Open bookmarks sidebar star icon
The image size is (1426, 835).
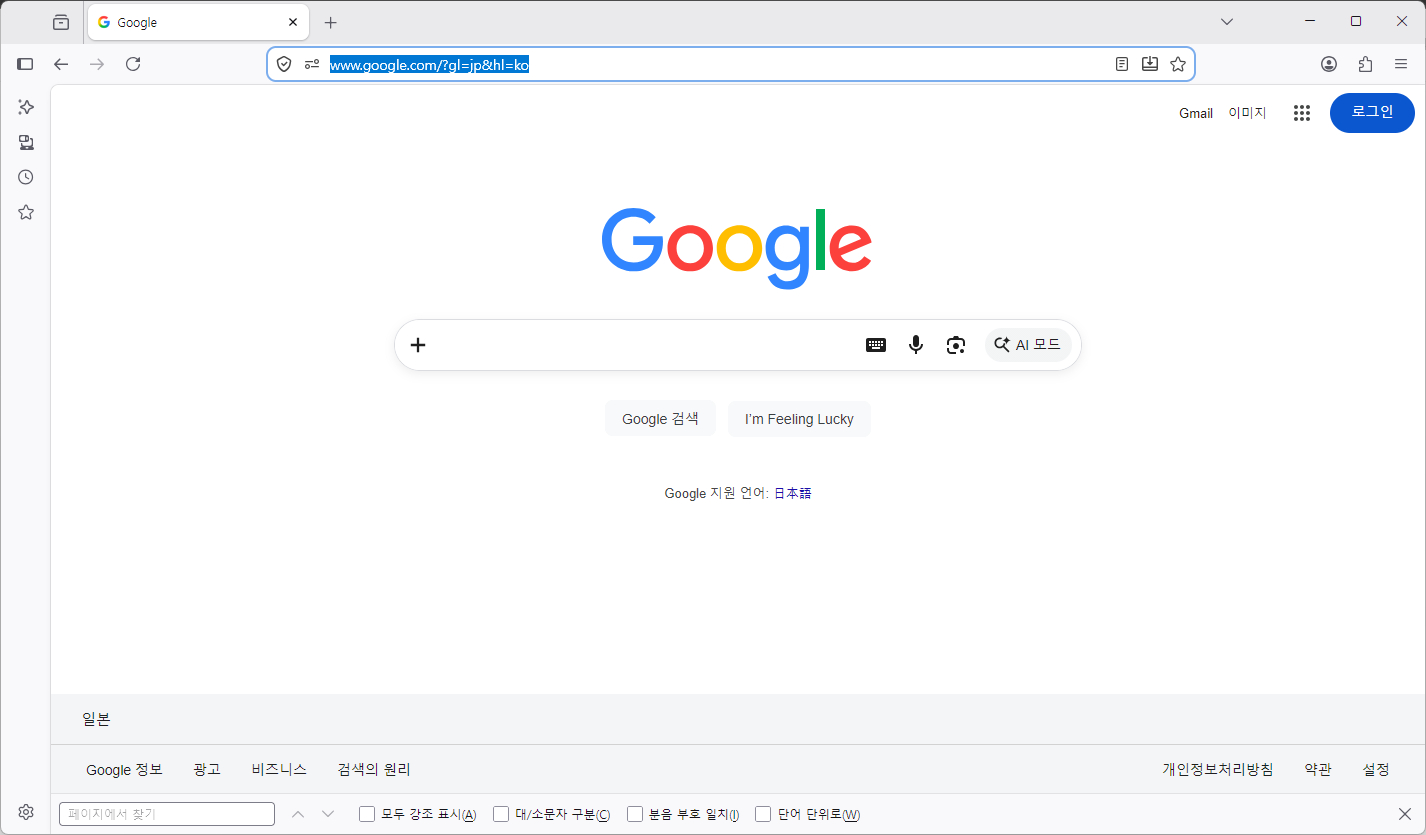click(26, 212)
